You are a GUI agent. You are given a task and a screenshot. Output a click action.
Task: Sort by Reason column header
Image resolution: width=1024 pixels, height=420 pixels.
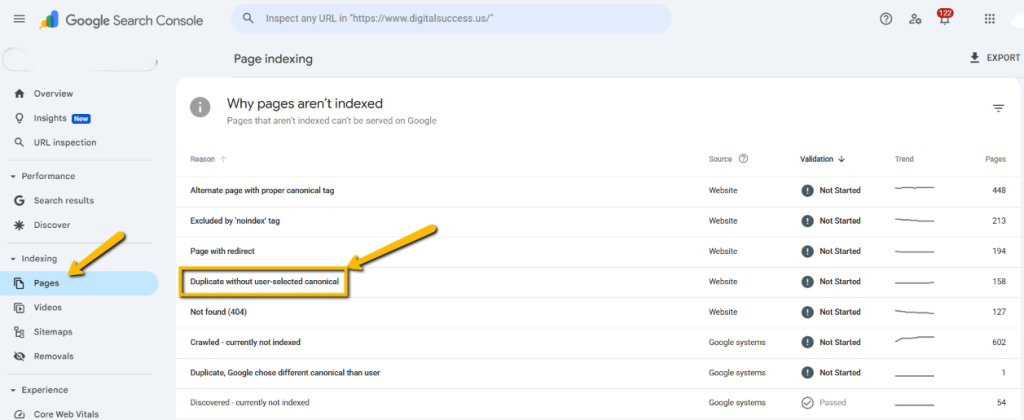(209, 159)
